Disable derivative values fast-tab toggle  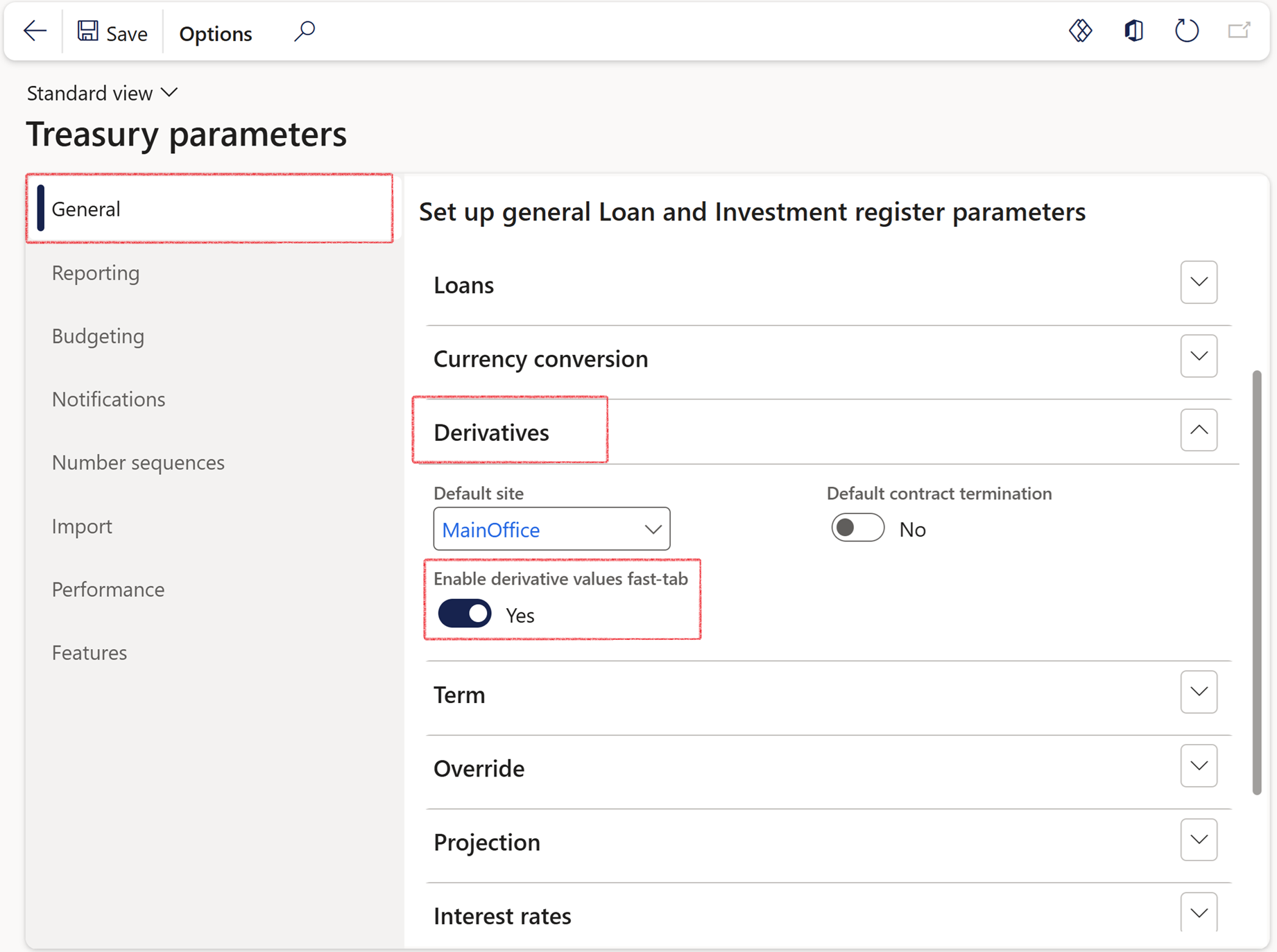[465, 614]
